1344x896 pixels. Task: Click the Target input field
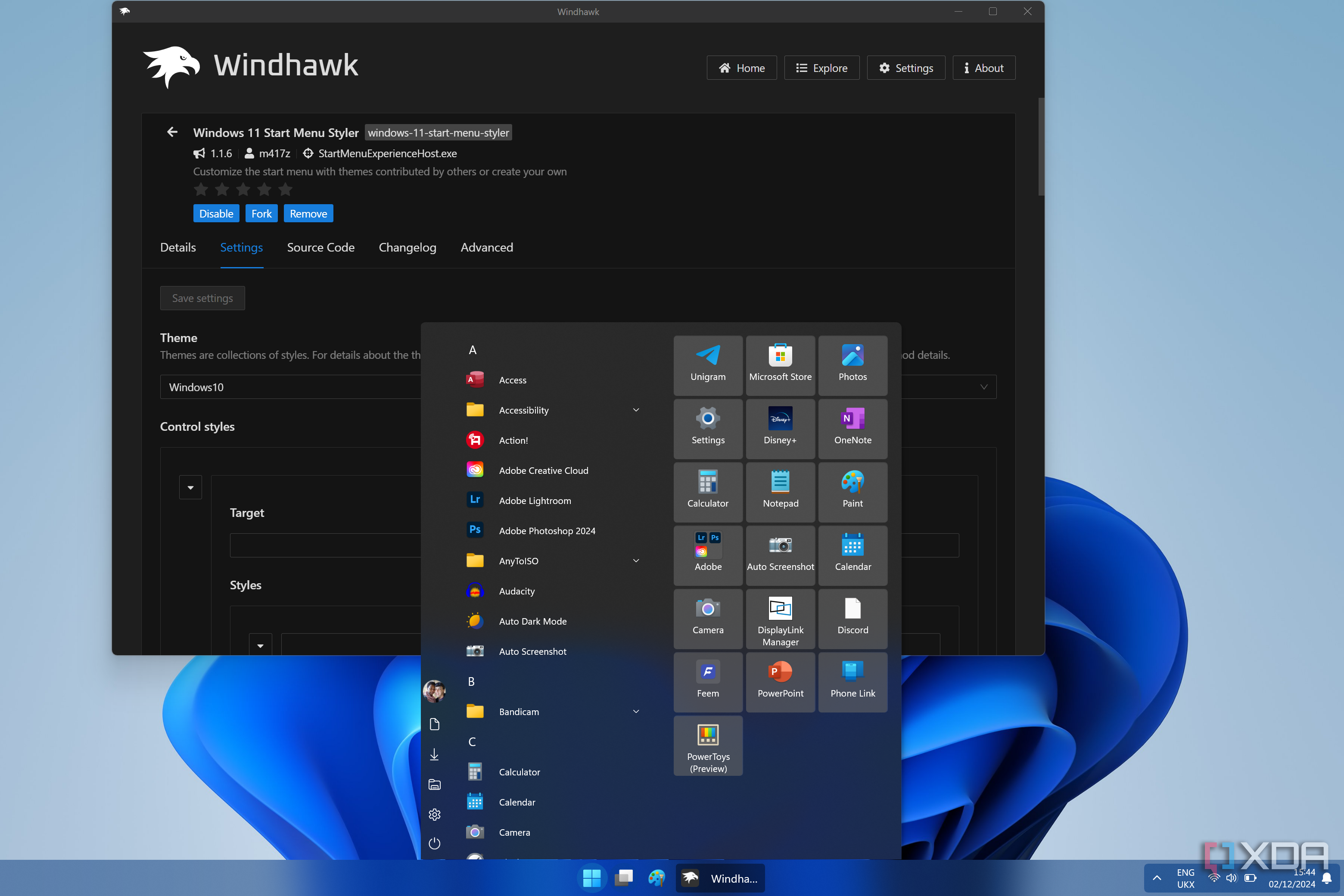594,545
